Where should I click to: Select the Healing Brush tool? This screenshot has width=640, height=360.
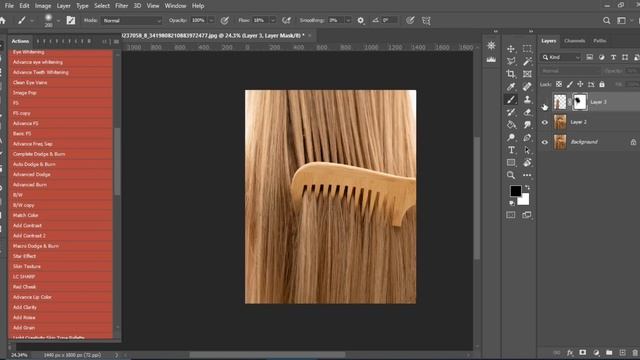[x=527, y=87]
